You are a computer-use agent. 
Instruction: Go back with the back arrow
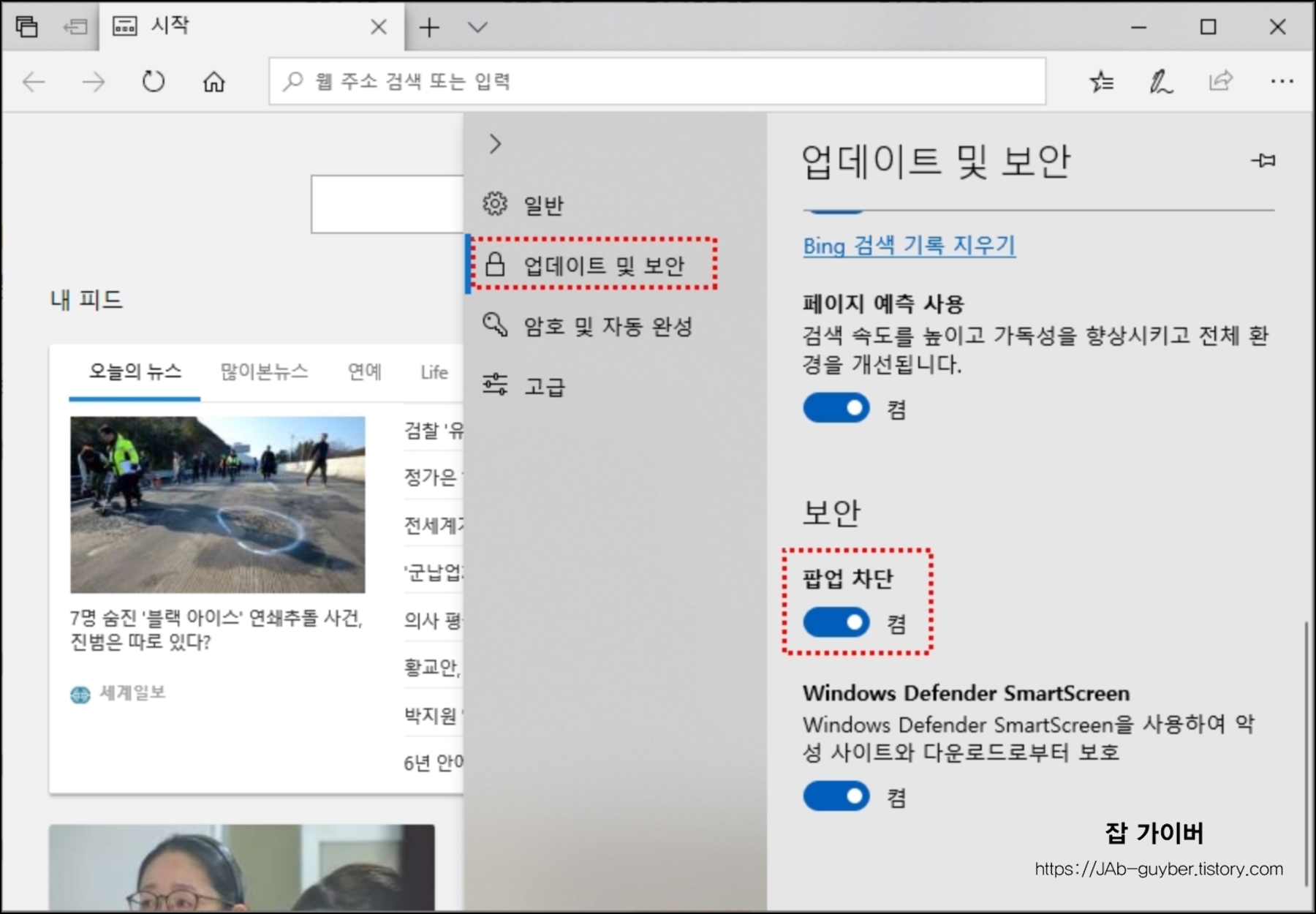34,82
